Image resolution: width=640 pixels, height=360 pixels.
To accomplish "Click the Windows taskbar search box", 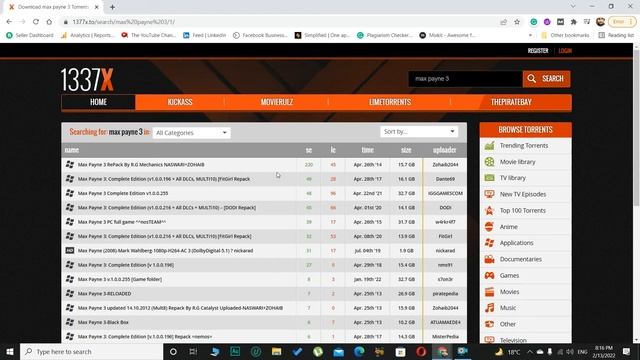I will 91,351.
